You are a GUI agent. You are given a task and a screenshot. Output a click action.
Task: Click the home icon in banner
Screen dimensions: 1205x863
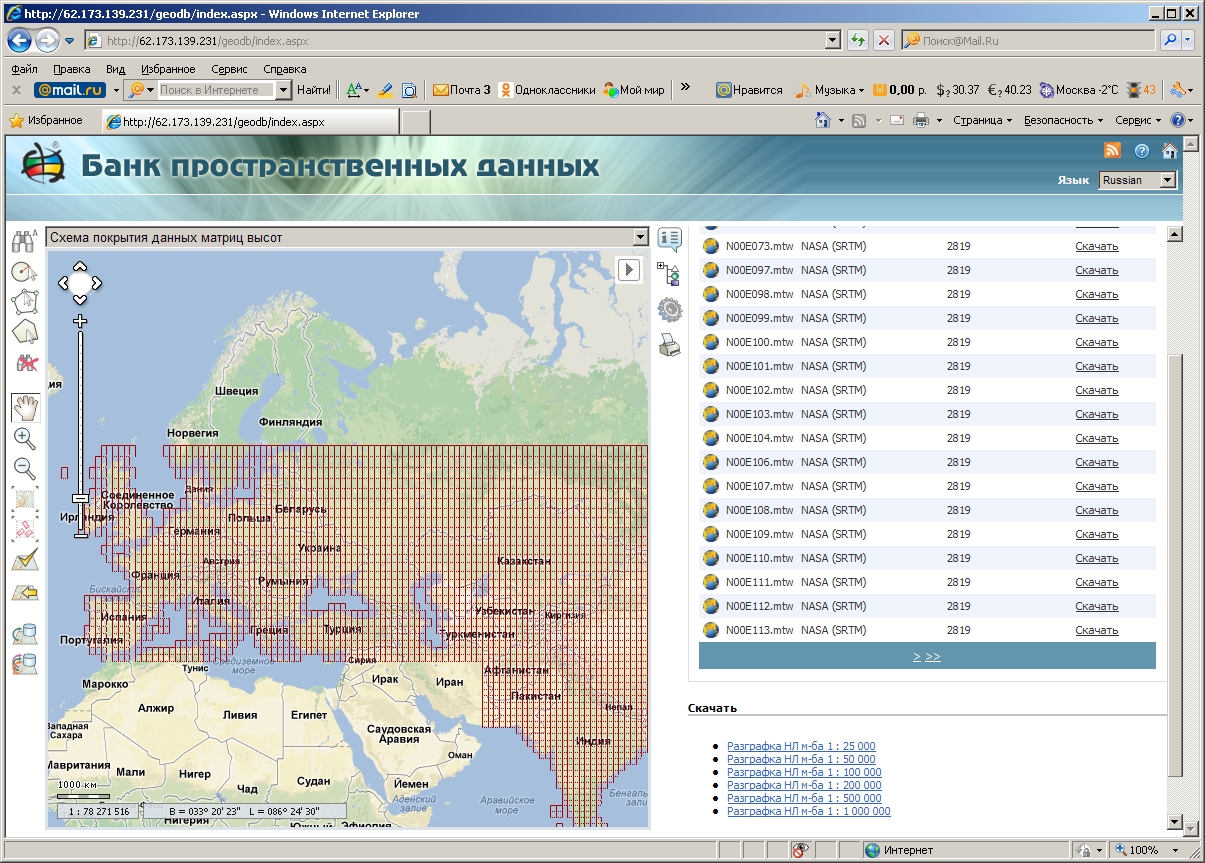pos(1169,151)
